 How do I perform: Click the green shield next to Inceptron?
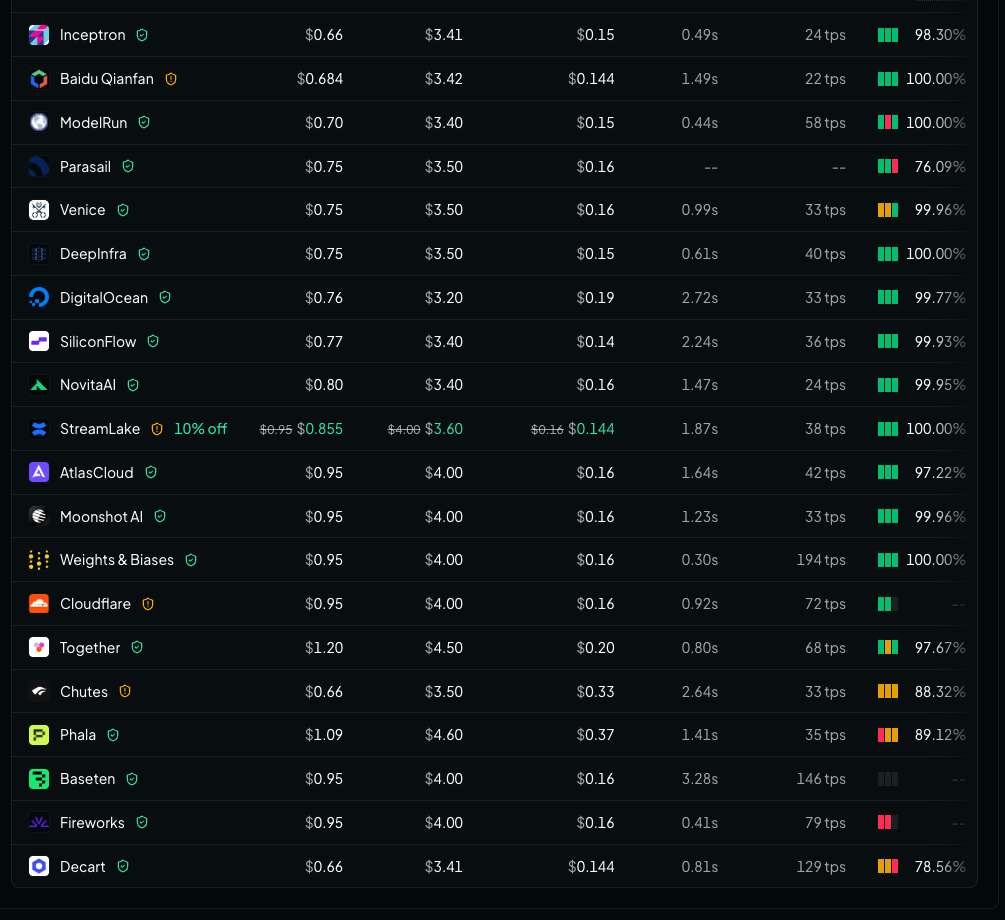pos(142,35)
